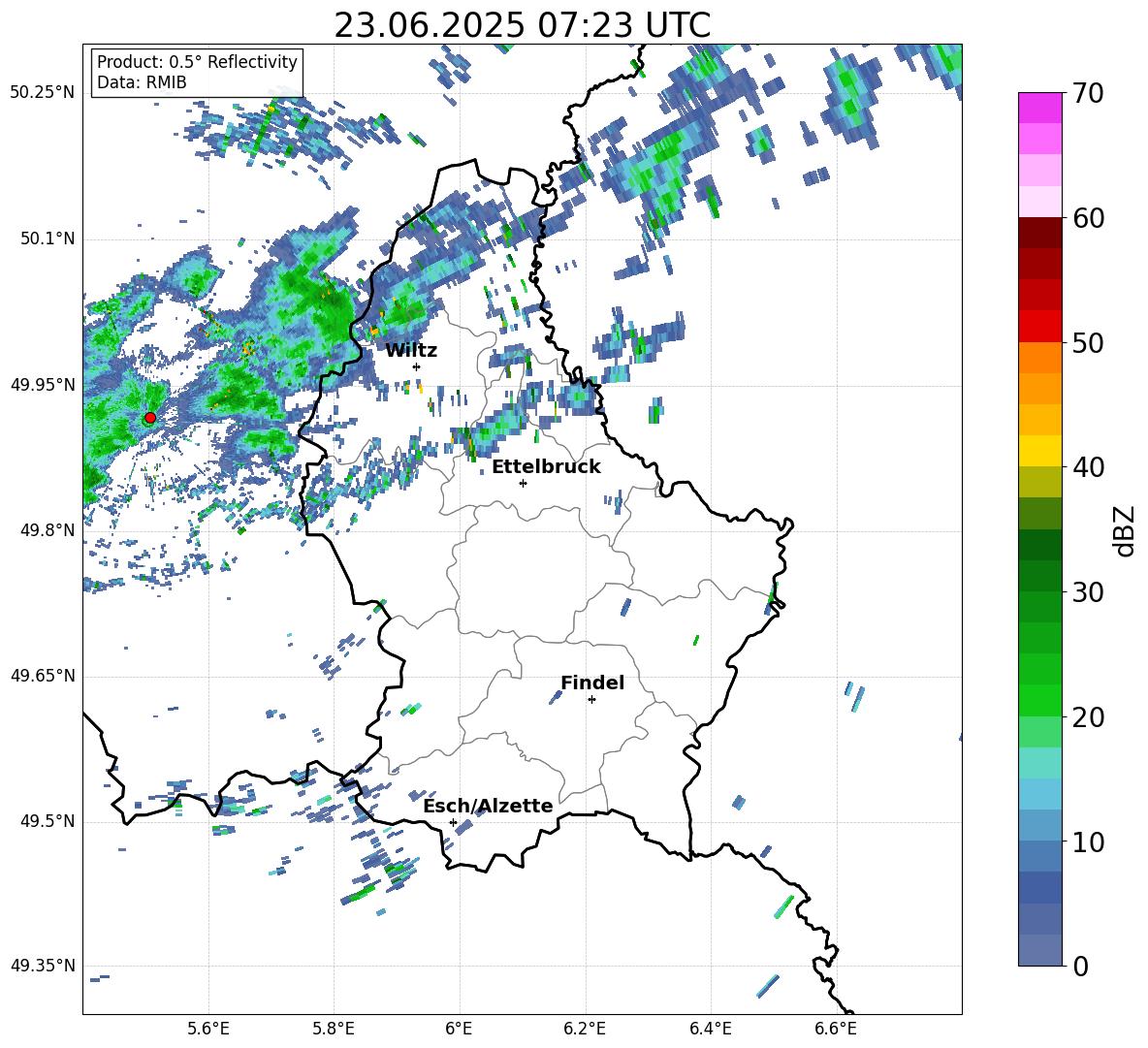The image size is (1148, 1048).
Task: Click the Findel city label
Action: pyautogui.click(x=592, y=683)
